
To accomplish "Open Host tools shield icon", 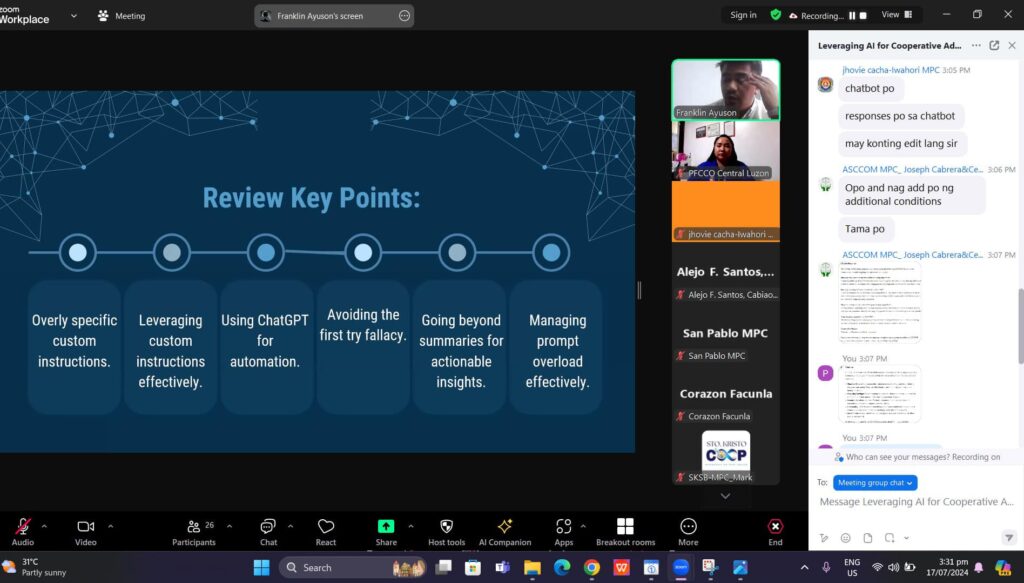I will (447, 531).
